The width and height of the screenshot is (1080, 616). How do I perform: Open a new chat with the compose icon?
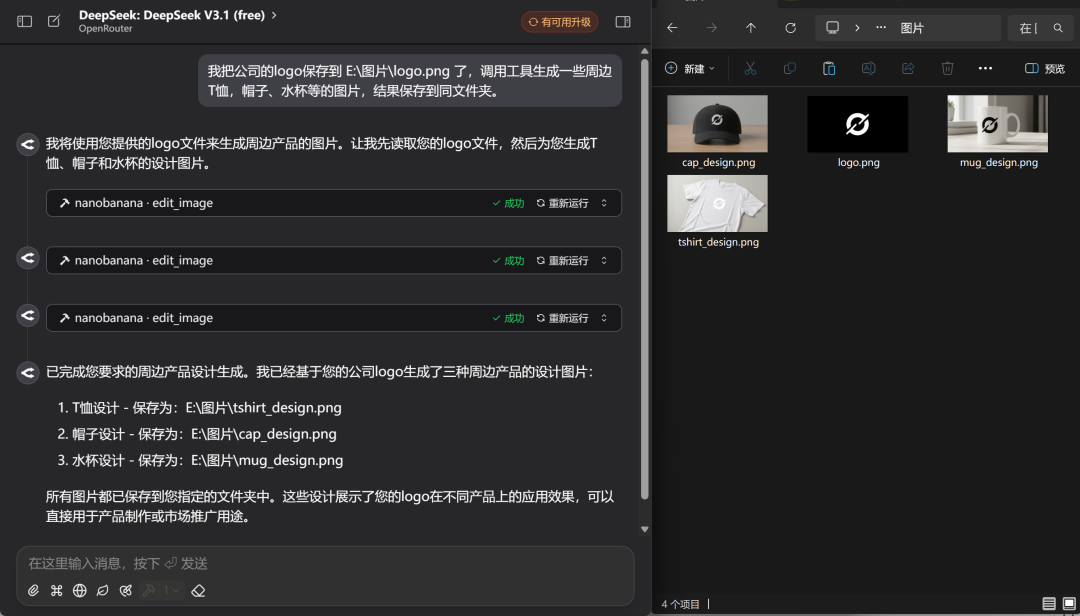click(55, 20)
